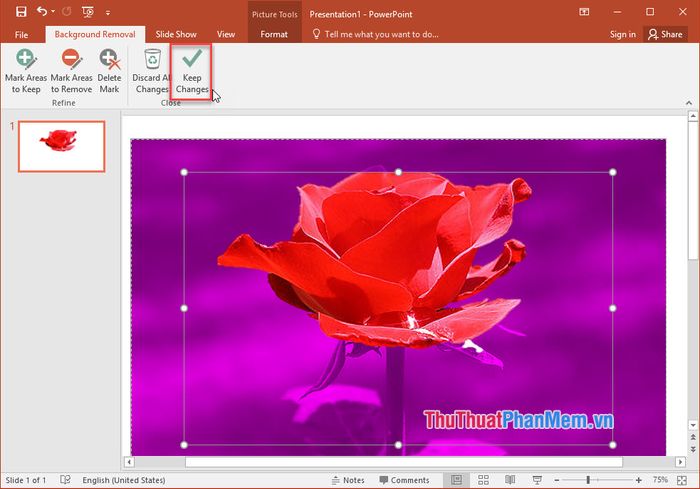Click the horizontal scrollbar thumb

[x=404, y=462]
